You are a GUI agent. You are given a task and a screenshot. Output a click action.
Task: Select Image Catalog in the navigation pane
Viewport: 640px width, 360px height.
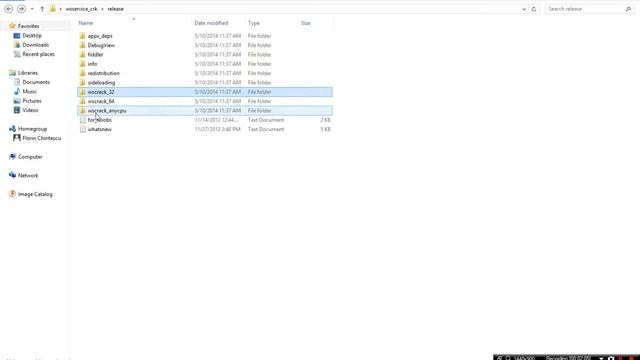click(35, 194)
